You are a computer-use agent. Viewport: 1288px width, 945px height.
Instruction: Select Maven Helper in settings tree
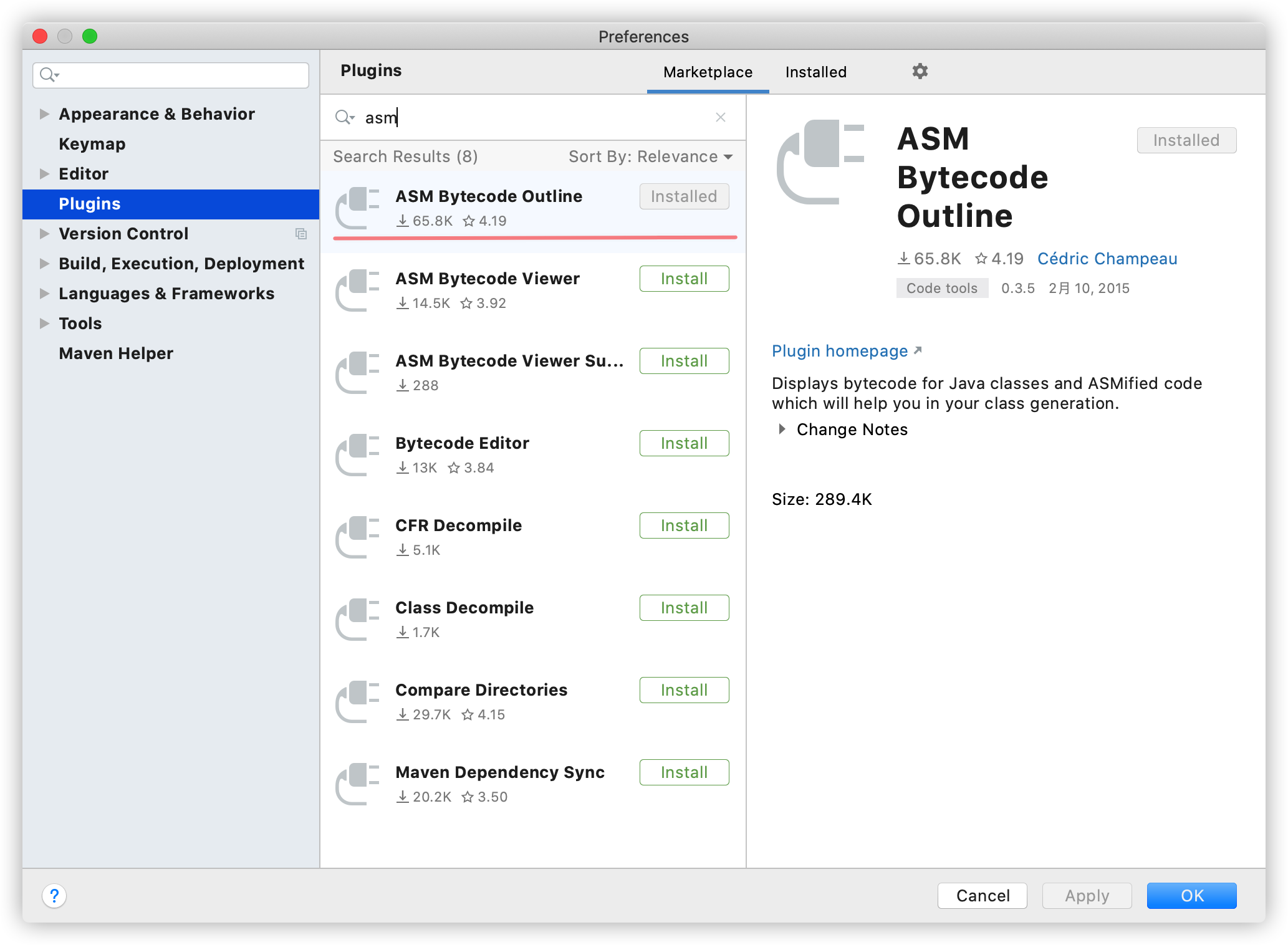116,353
